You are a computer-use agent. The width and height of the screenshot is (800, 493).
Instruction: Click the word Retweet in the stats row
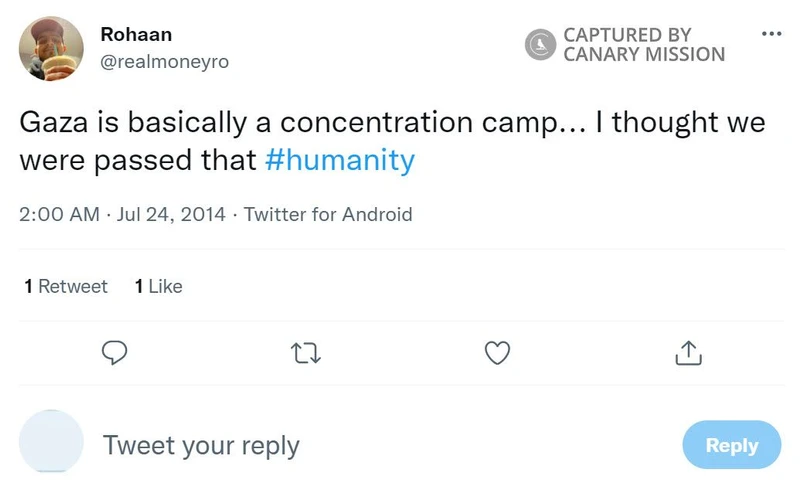(x=72, y=286)
